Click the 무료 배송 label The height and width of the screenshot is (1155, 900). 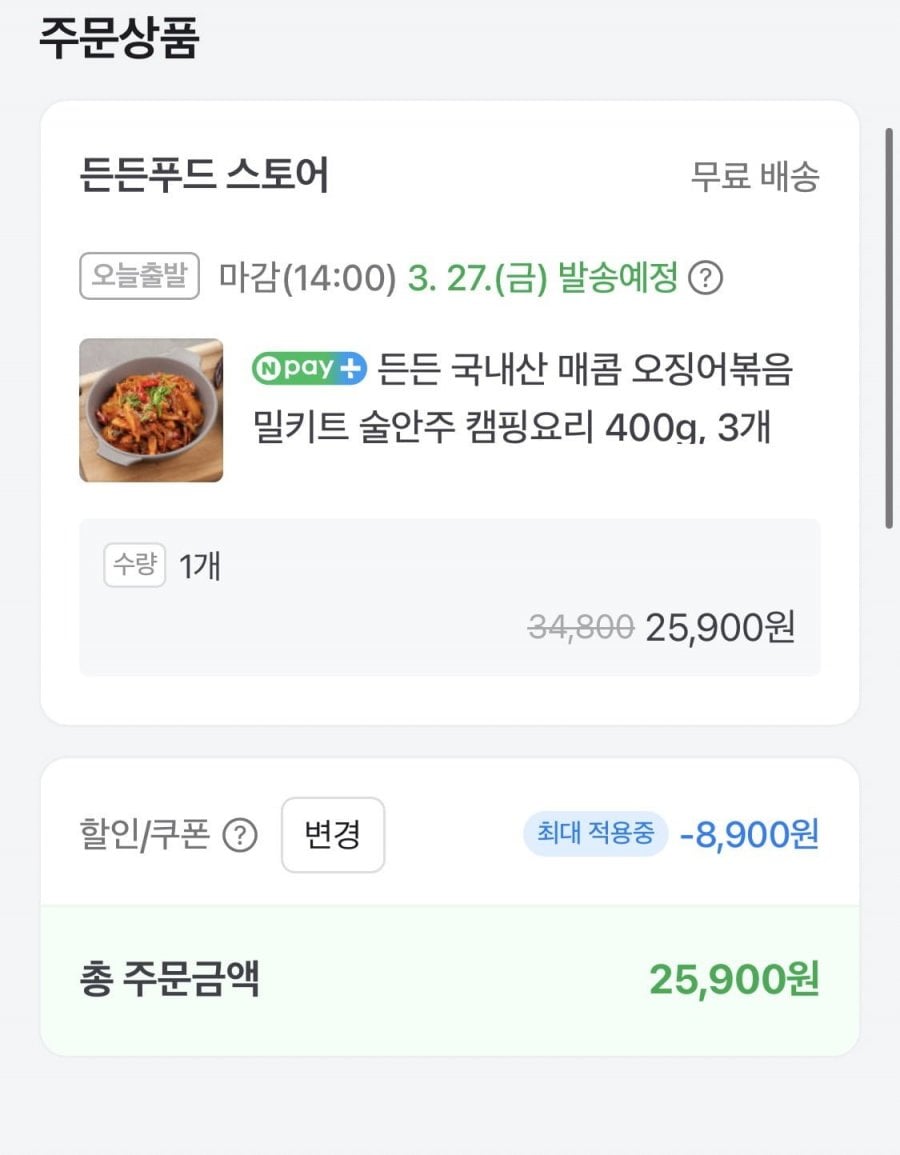point(755,177)
